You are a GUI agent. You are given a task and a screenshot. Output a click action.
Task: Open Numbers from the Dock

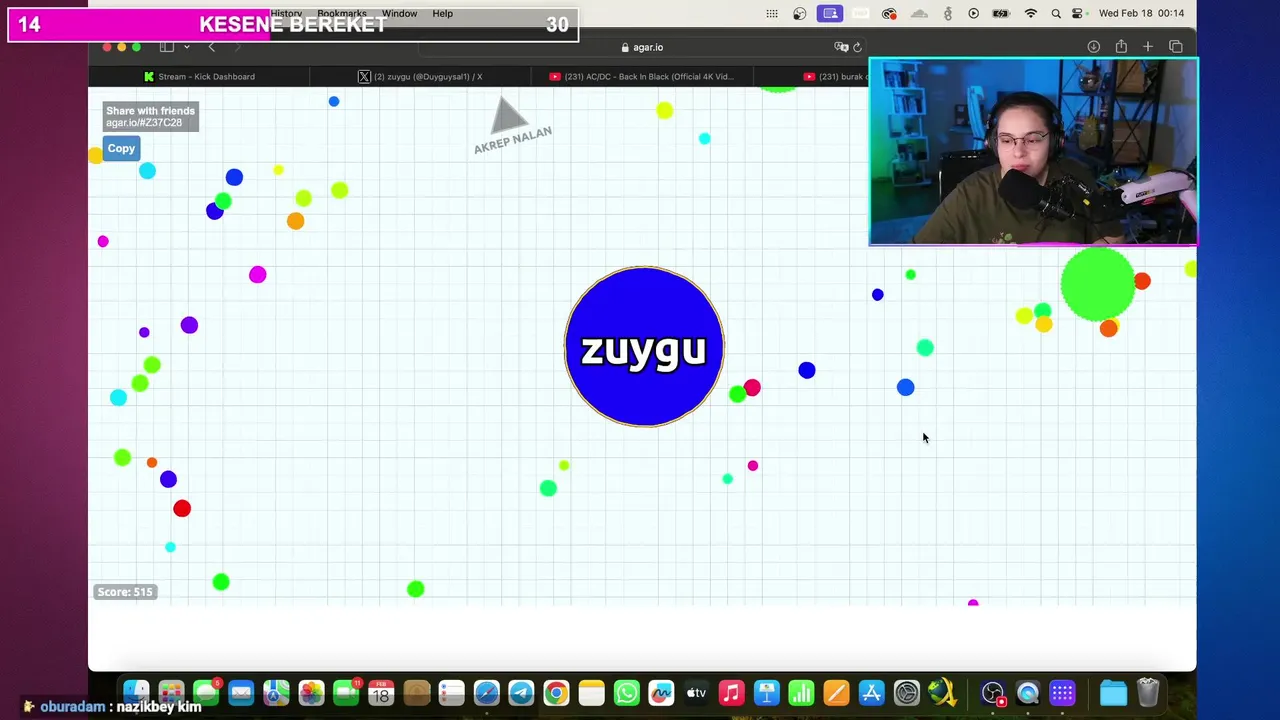tap(801, 692)
